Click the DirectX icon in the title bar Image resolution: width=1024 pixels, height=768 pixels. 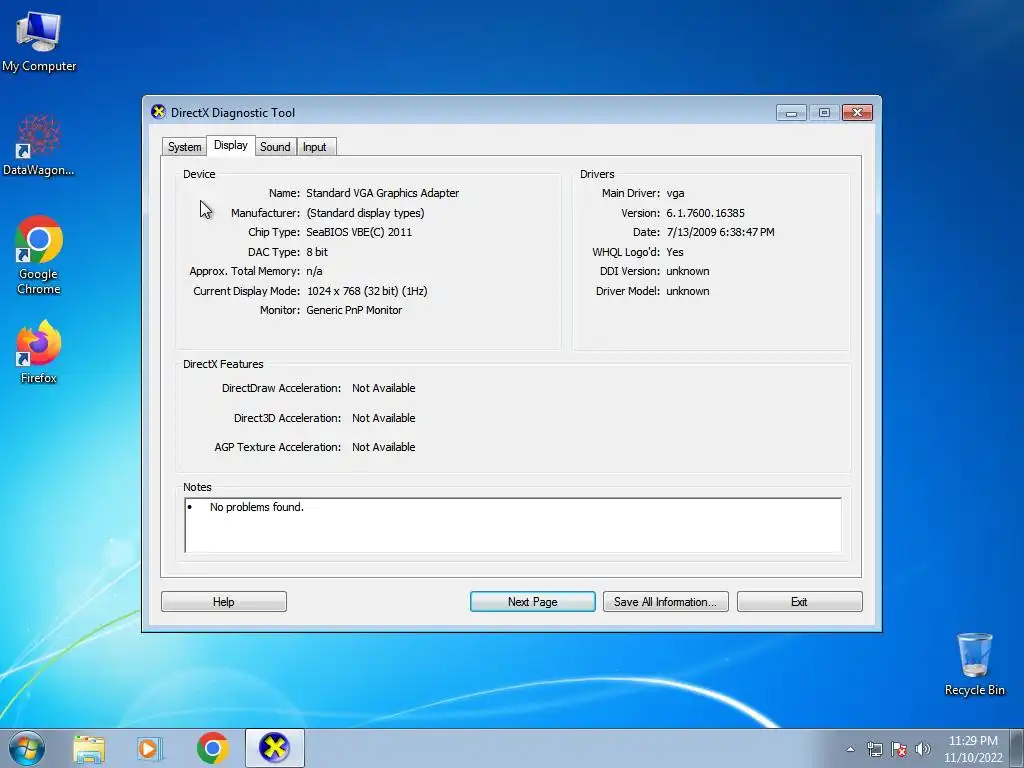158,112
